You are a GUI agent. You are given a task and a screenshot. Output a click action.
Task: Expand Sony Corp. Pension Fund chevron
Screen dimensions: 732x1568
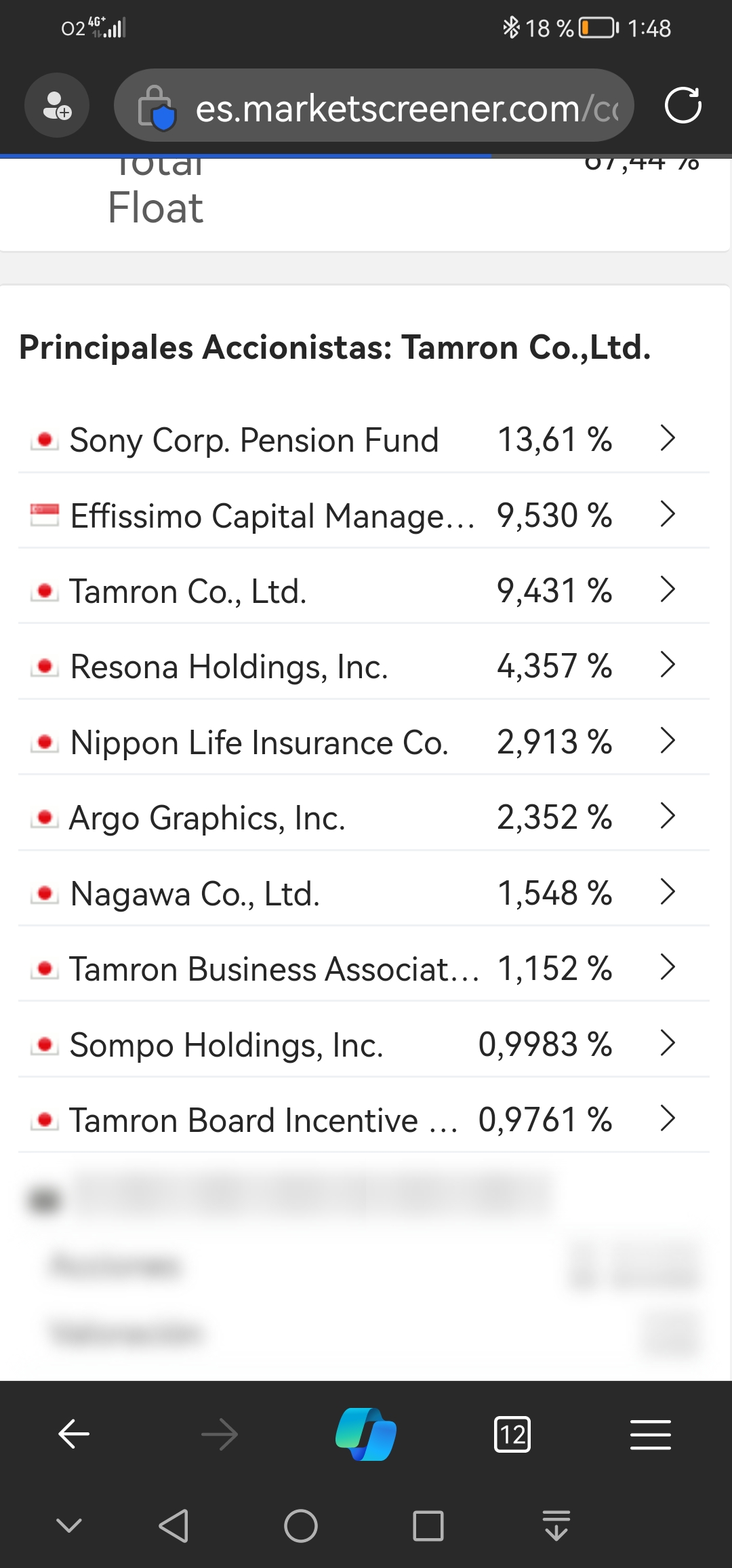(668, 438)
